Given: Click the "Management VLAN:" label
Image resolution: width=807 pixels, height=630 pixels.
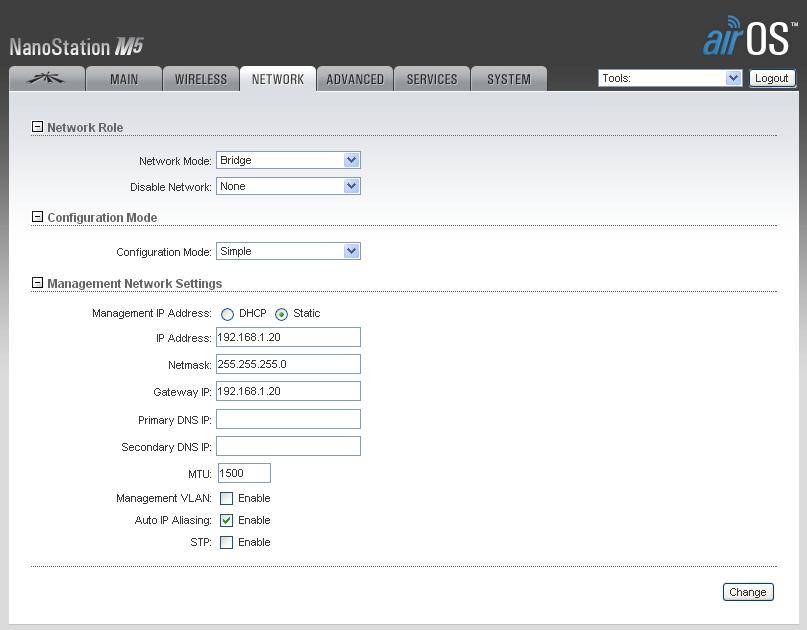Looking at the screenshot, I should click(164, 498).
